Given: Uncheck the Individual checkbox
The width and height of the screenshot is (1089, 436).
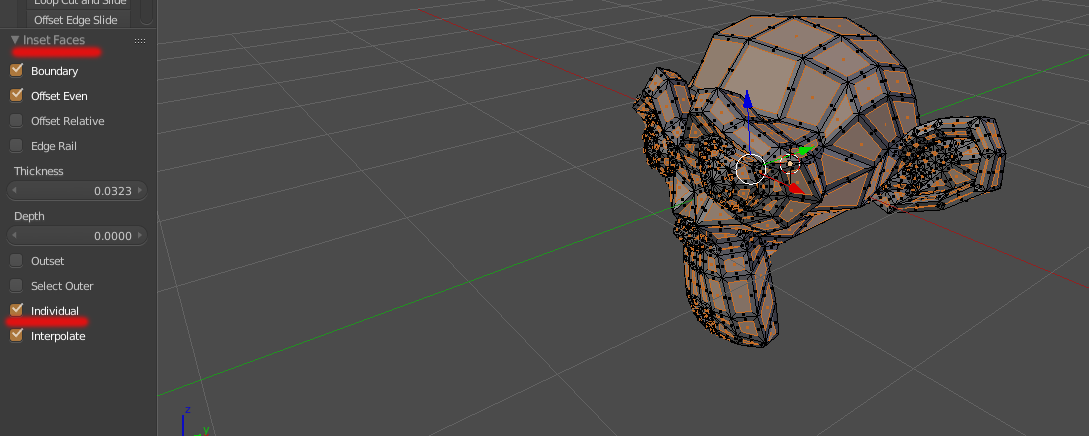Looking at the screenshot, I should pyautogui.click(x=16, y=310).
